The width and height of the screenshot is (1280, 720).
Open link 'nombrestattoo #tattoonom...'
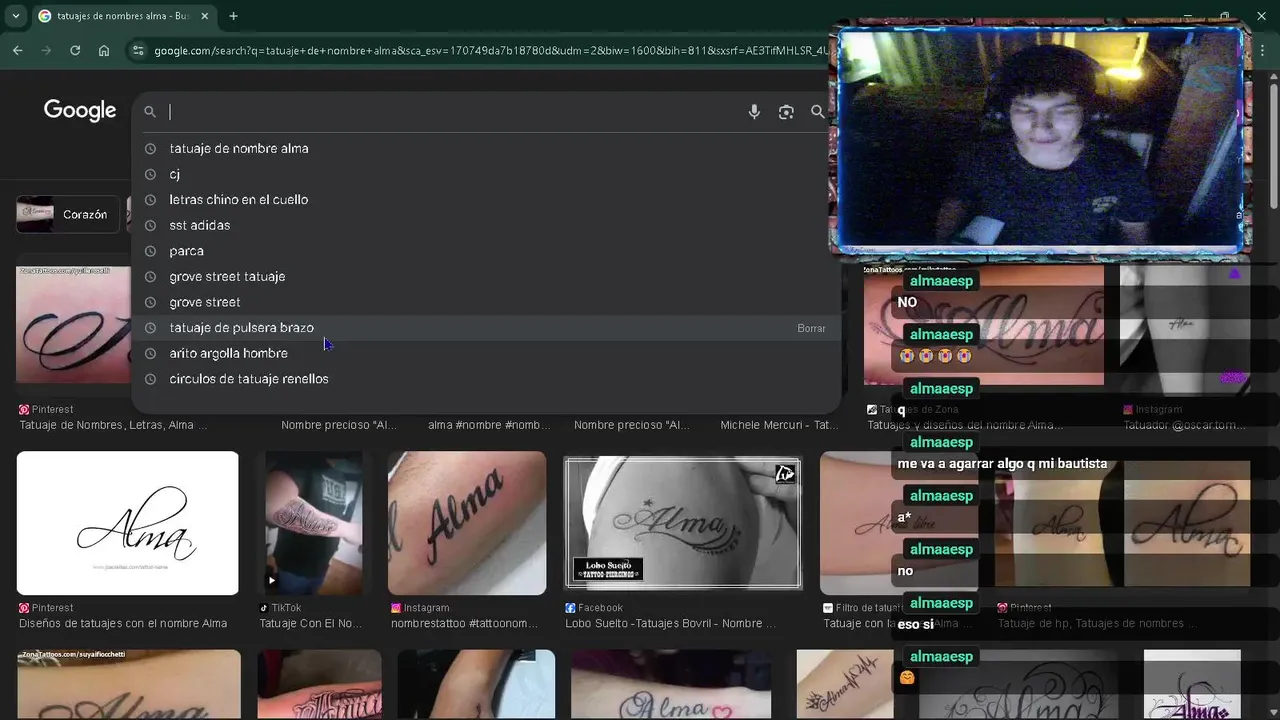[x=464, y=623]
